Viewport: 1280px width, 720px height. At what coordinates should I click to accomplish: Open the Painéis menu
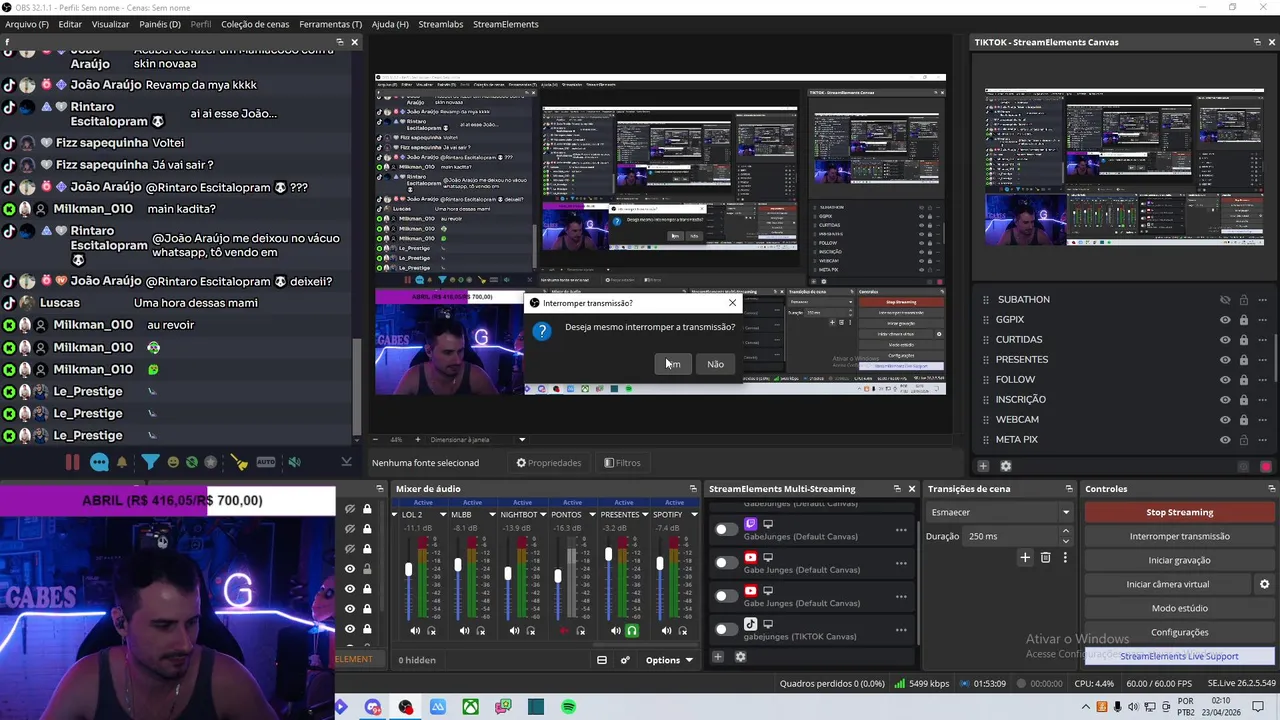click(x=160, y=24)
